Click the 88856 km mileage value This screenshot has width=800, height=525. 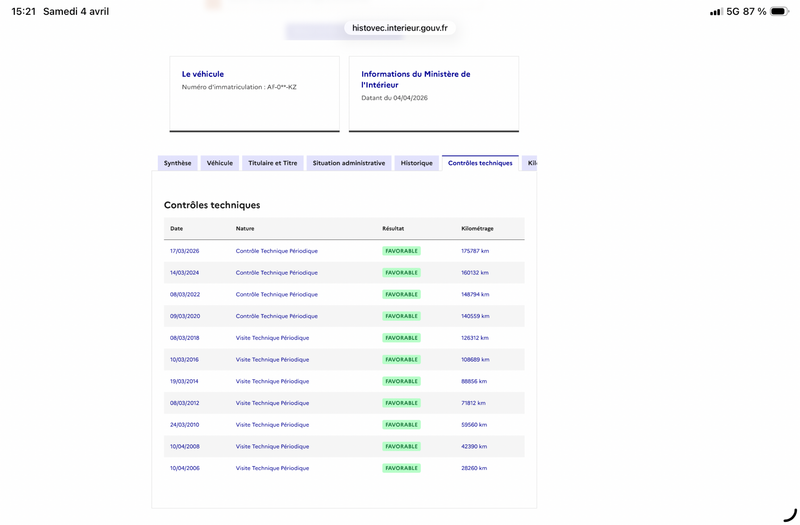[474, 381]
